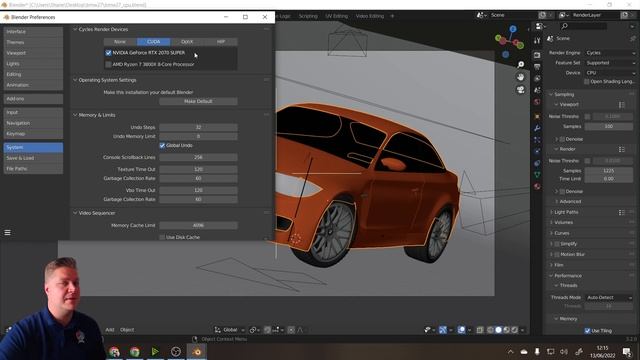Select the CUDA device tab

(x=153, y=42)
